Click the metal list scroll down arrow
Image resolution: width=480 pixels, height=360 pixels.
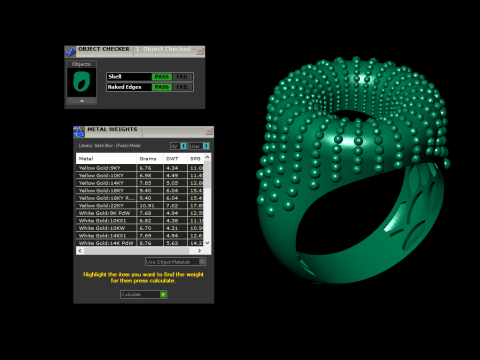coord(207,243)
